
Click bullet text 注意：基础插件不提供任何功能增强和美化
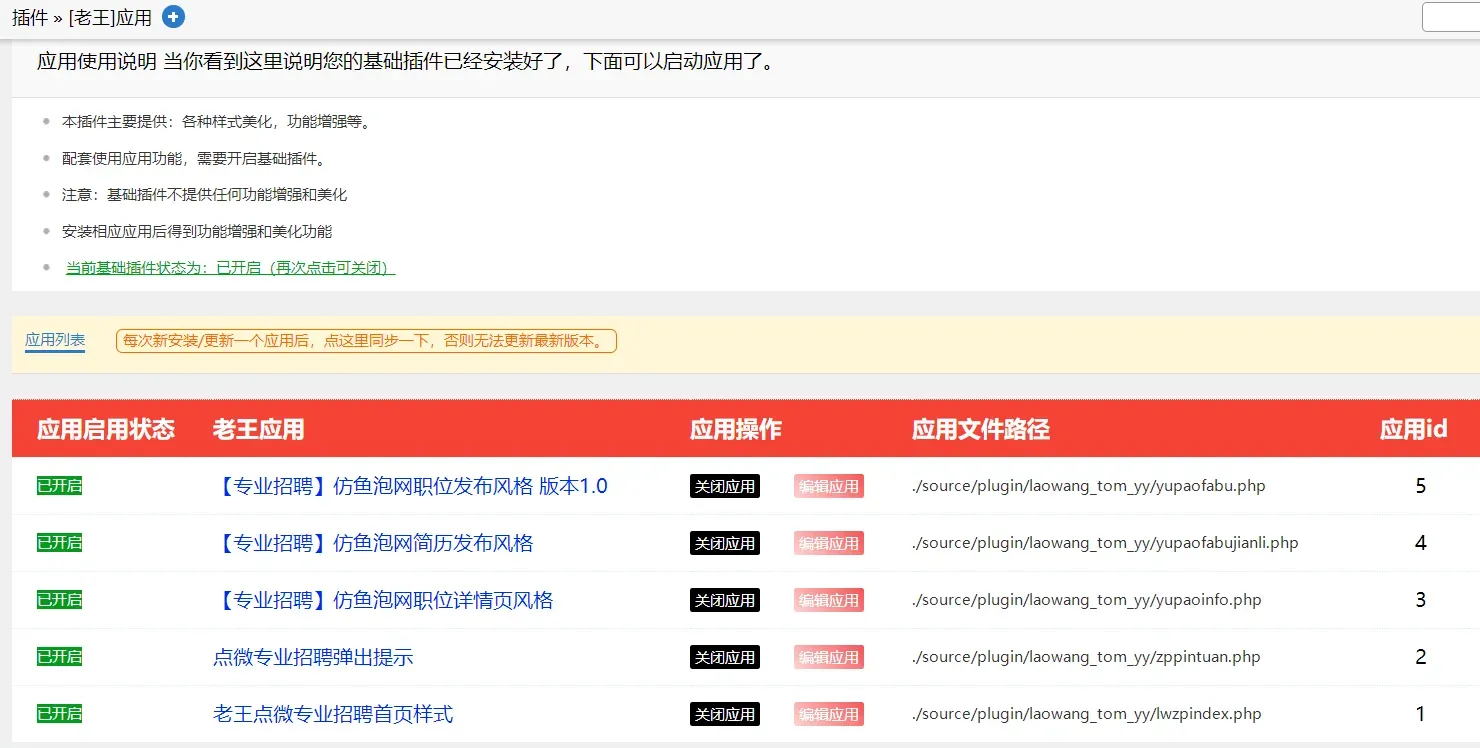(205, 195)
